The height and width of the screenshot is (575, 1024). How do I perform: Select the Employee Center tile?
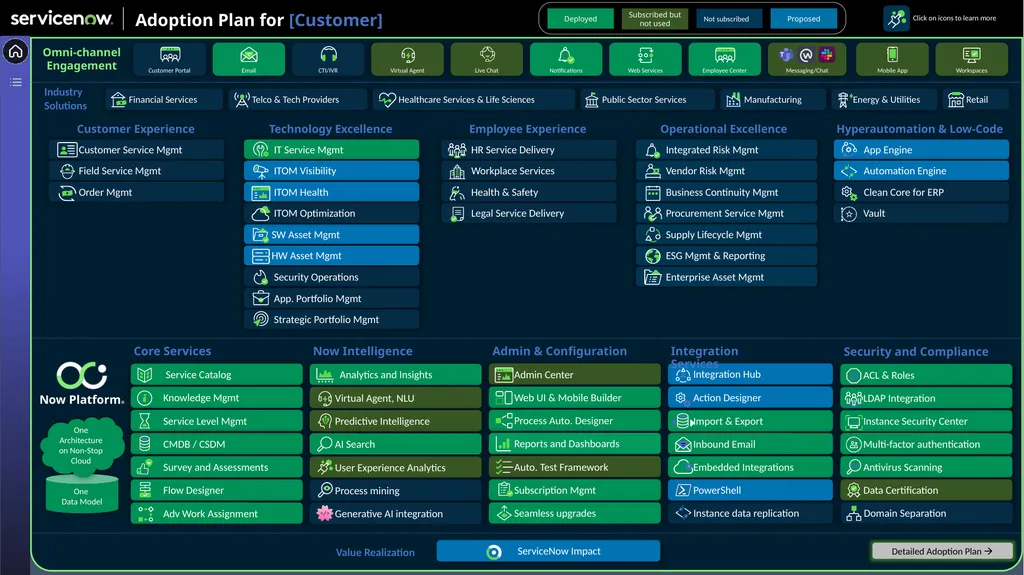click(725, 59)
